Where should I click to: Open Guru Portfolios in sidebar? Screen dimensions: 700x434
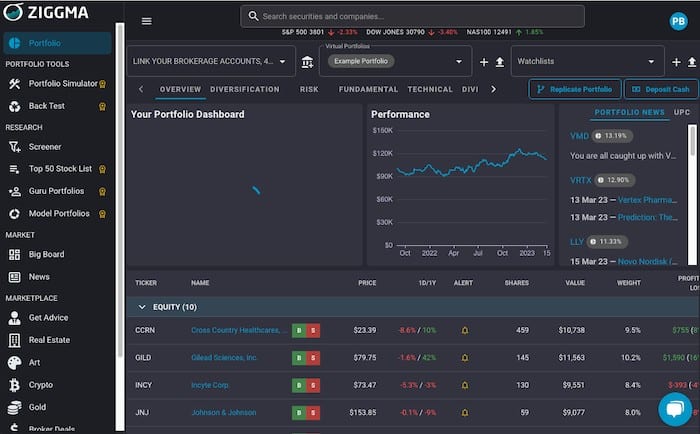click(x=57, y=191)
